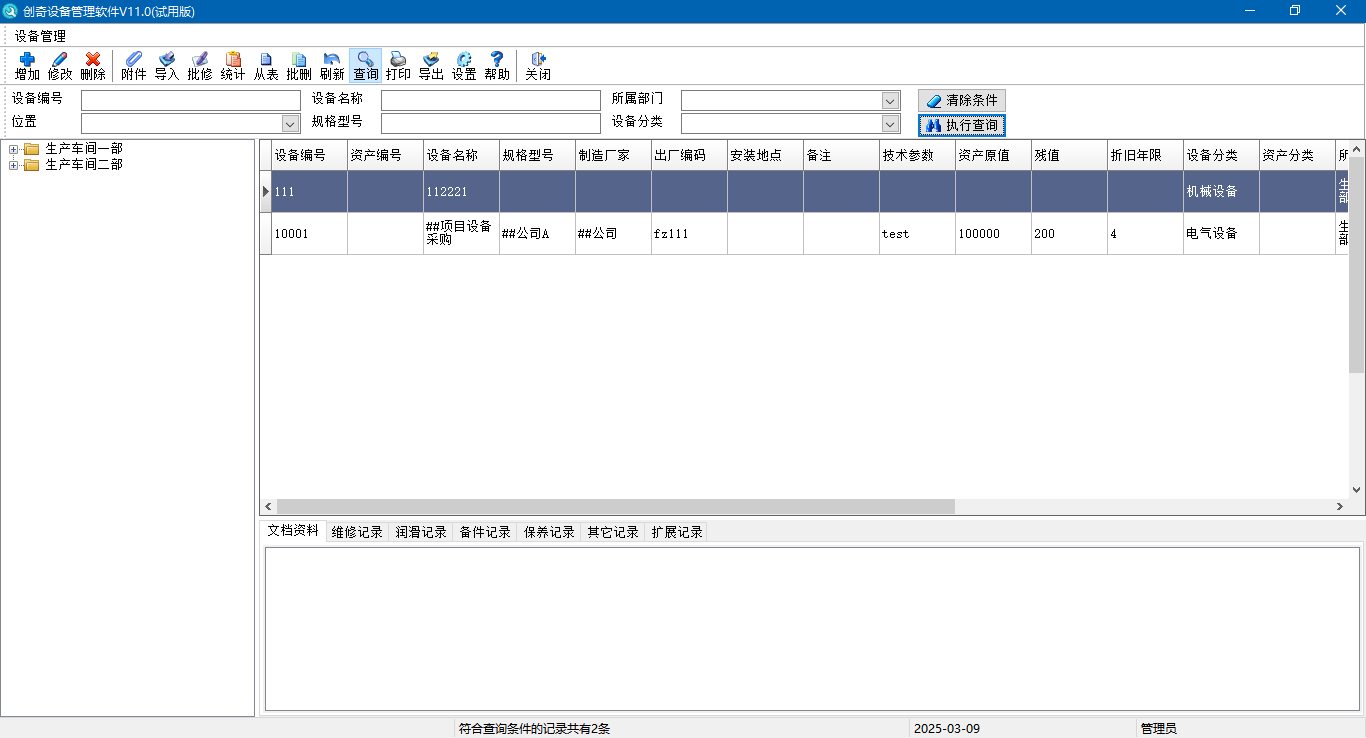1366x738 pixels.
Task: Open the 设置 (Settings) icon
Action: click(463, 65)
